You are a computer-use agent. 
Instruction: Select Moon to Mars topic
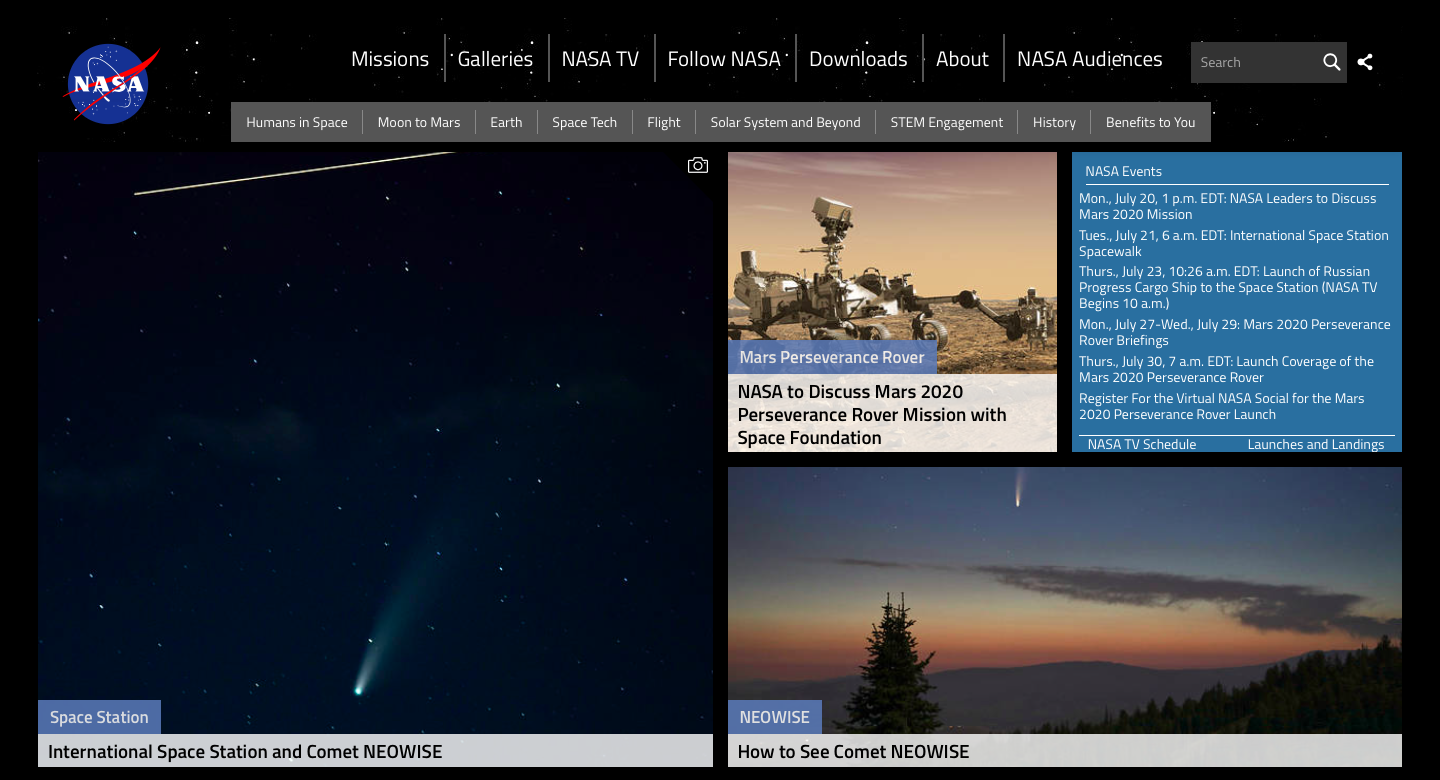419,122
